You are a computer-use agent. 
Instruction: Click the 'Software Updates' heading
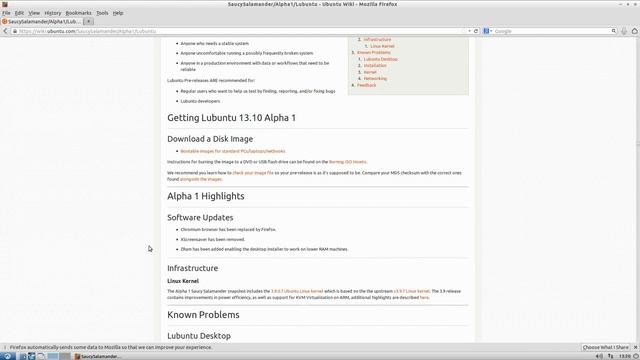pyautogui.click(x=200, y=218)
